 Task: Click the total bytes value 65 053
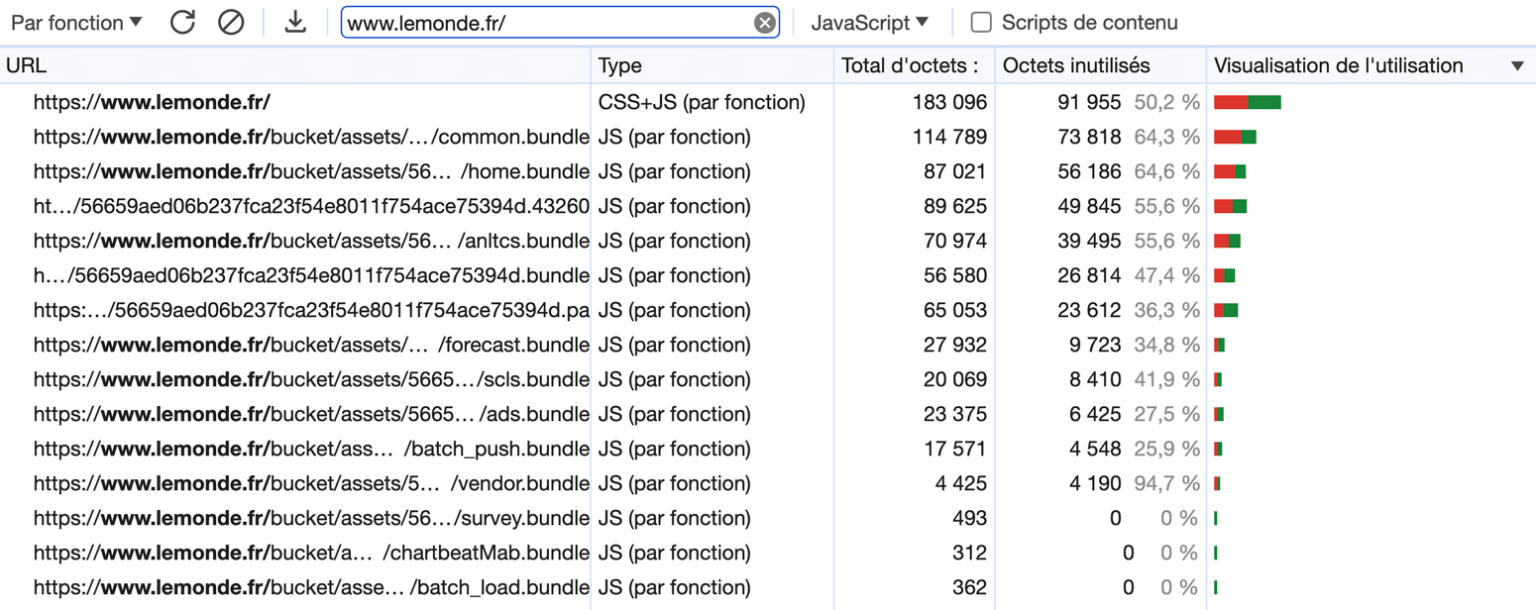(955, 310)
